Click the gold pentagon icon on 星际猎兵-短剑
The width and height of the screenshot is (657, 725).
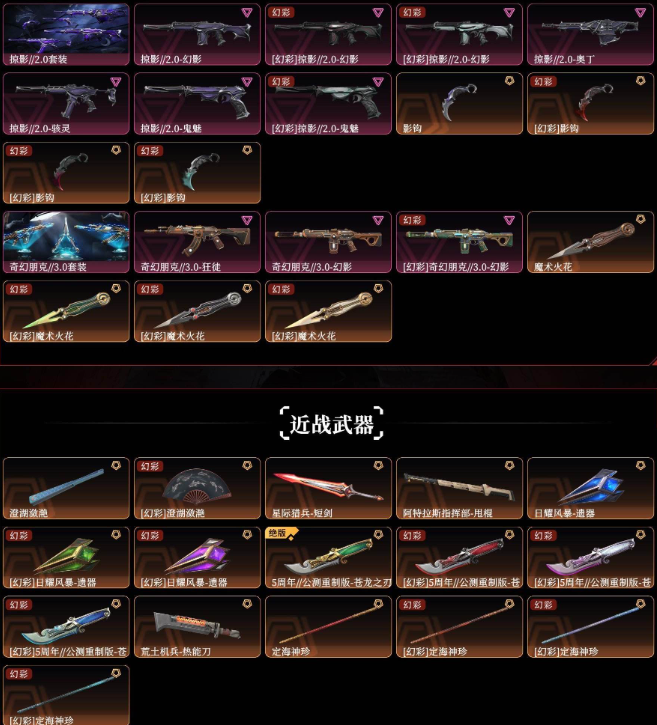pyautogui.click(x=378, y=465)
